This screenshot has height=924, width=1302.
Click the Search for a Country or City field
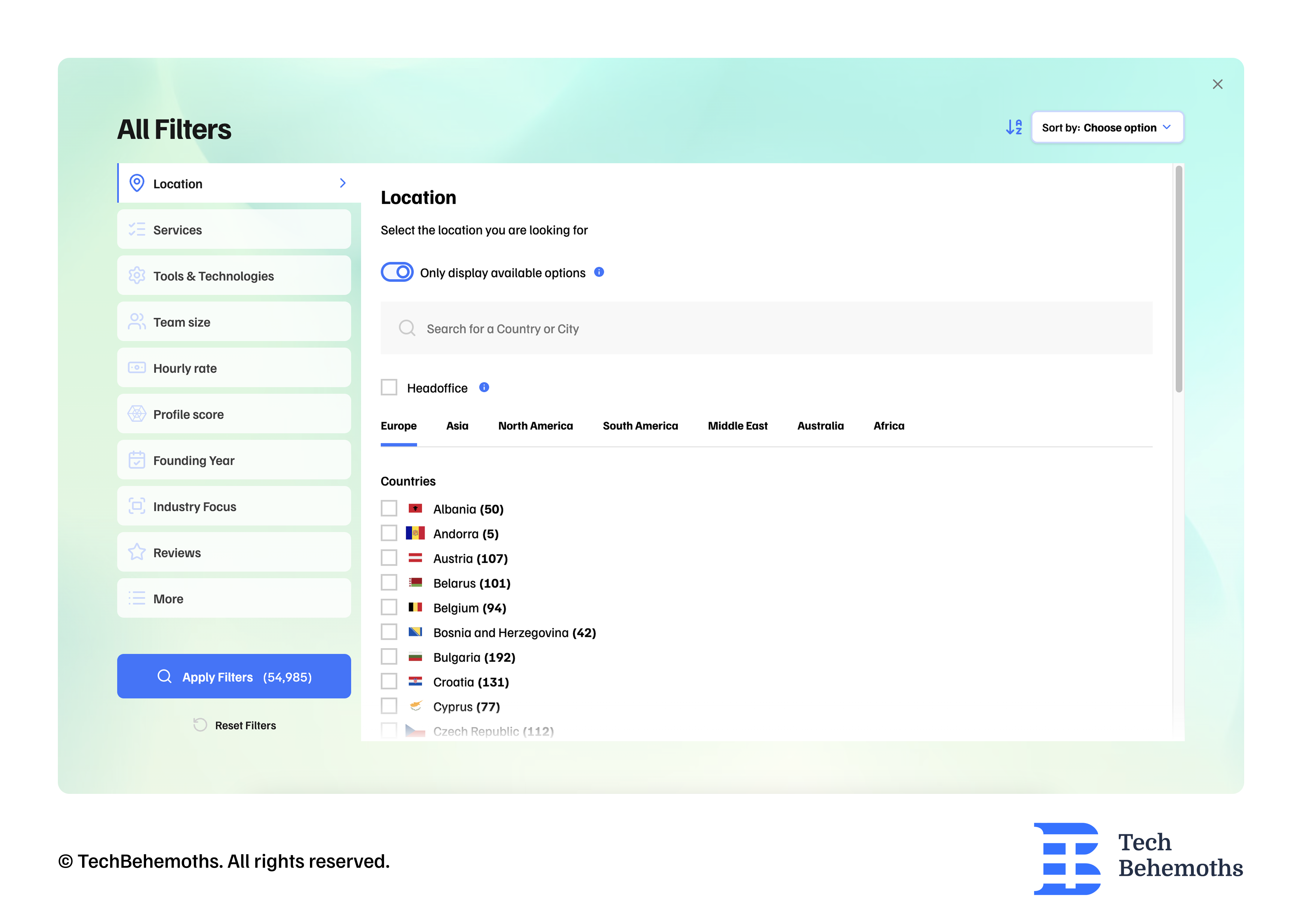pyautogui.click(x=766, y=328)
